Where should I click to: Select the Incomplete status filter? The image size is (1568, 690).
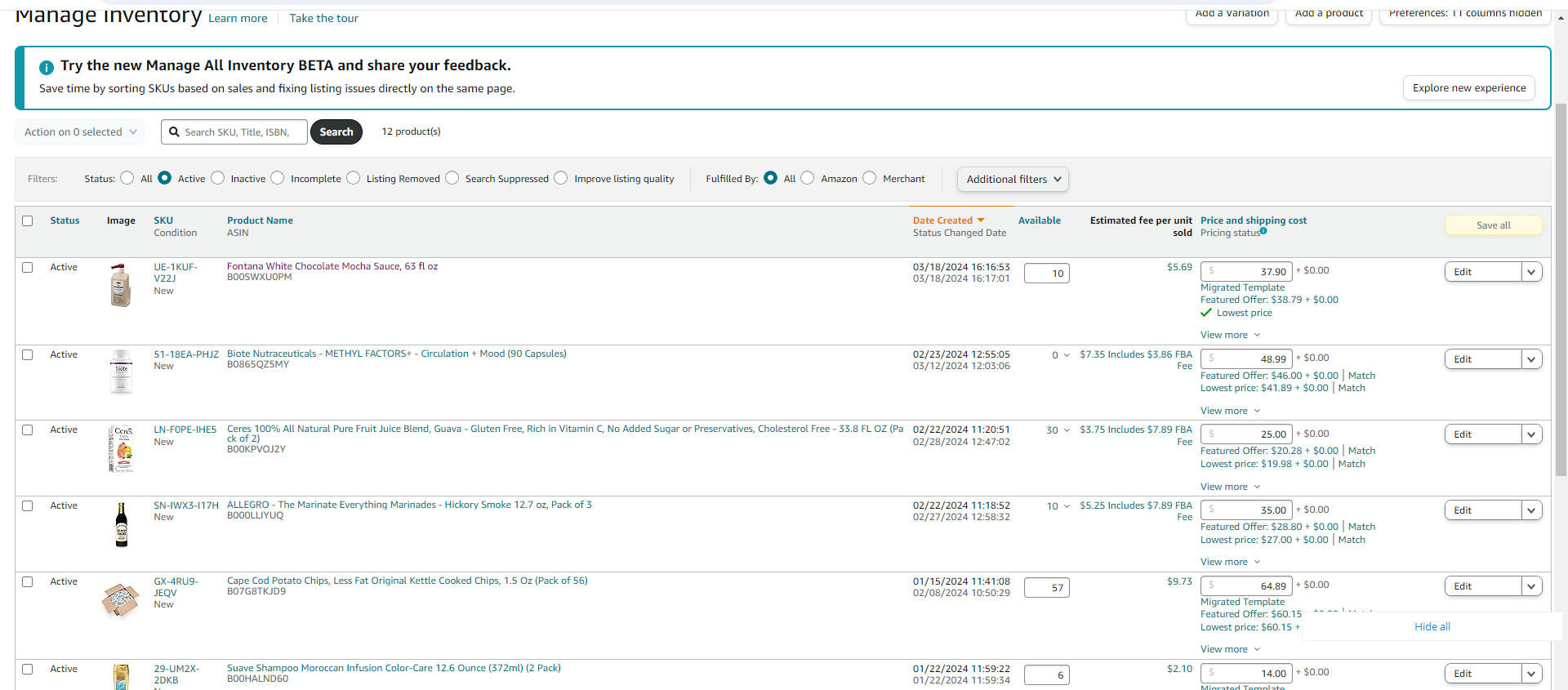pos(278,178)
